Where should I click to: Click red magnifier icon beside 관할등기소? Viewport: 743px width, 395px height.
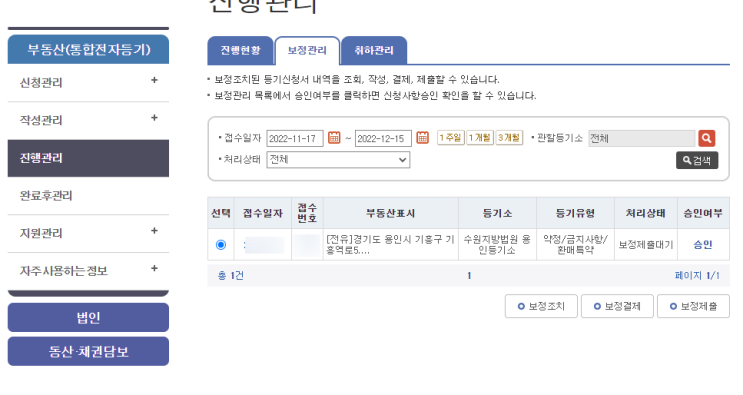[x=707, y=138]
